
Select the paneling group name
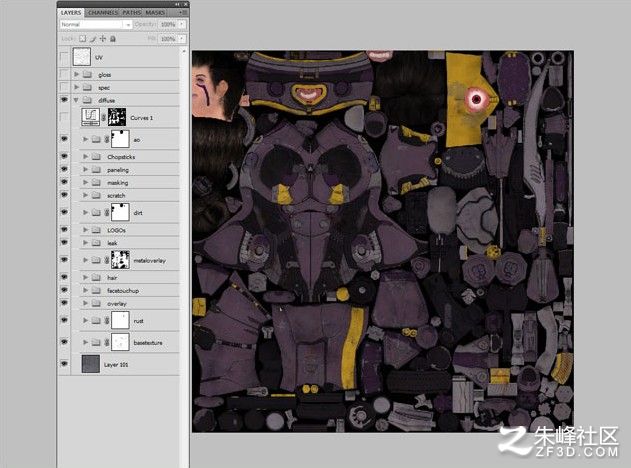pos(118,170)
